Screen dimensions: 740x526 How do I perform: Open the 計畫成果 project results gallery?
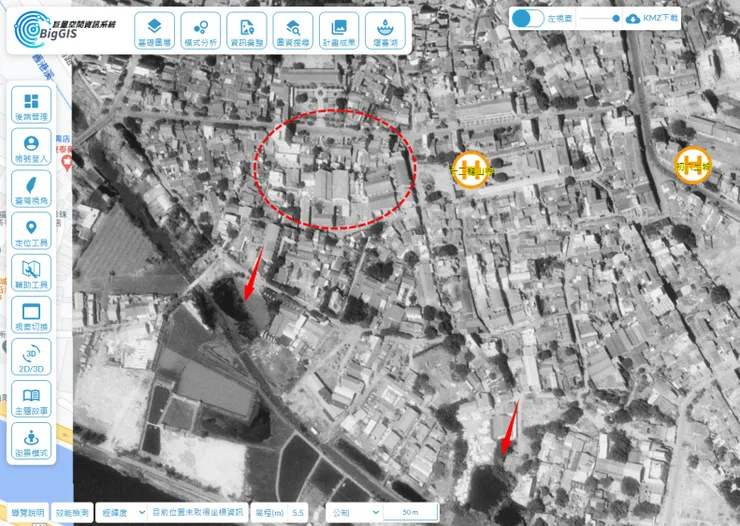(339, 31)
